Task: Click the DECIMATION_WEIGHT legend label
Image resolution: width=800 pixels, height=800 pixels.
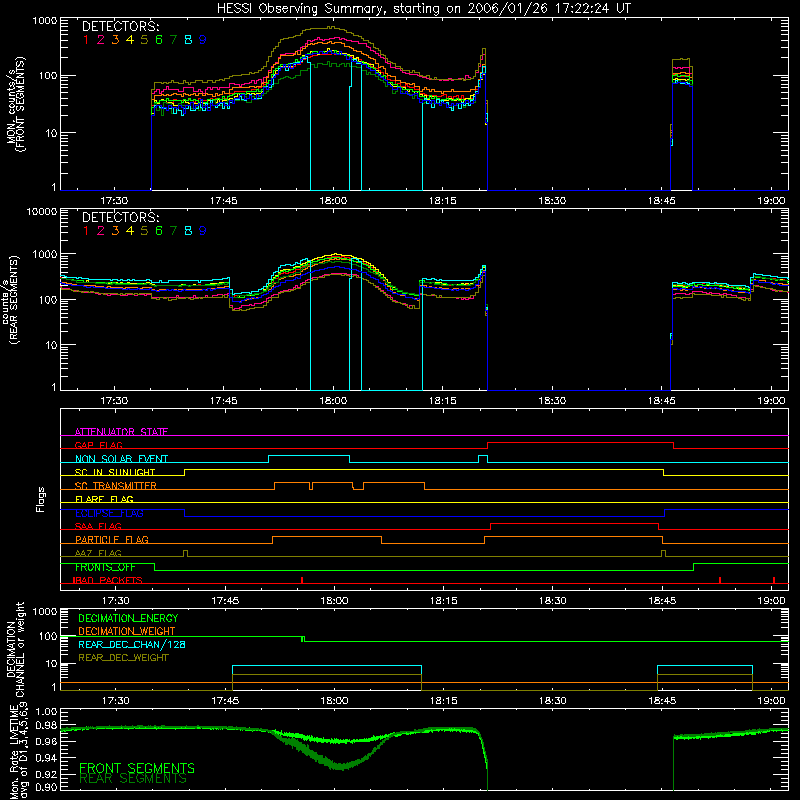Action: pyautogui.click(x=127, y=631)
